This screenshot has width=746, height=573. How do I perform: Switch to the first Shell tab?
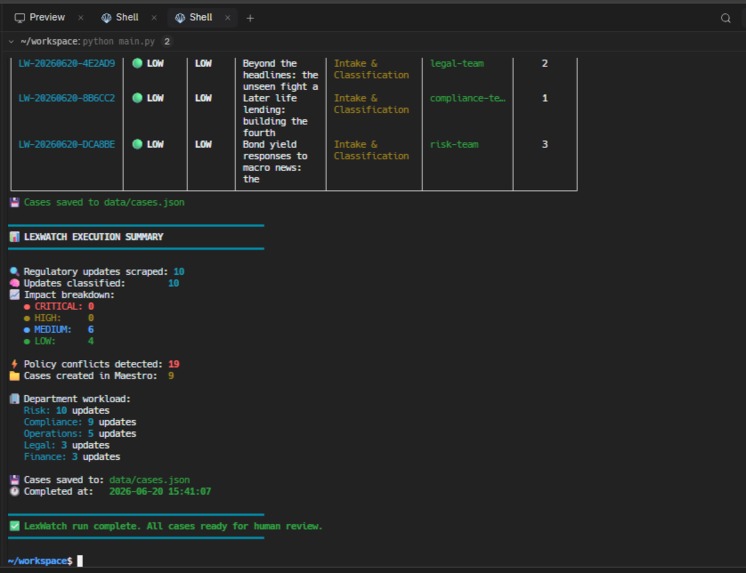point(120,18)
